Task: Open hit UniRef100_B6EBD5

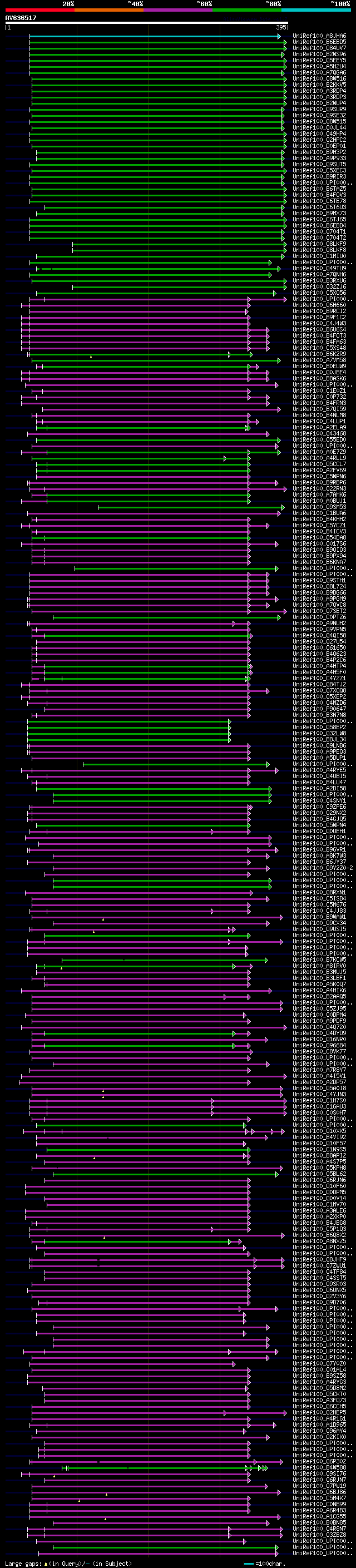Action: pos(319,42)
